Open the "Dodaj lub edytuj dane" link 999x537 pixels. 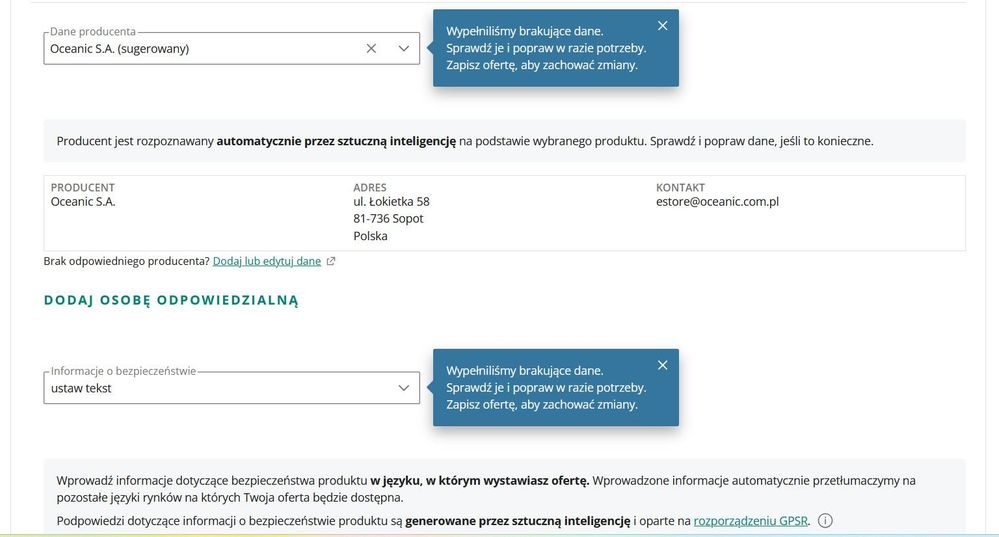[267, 261]
